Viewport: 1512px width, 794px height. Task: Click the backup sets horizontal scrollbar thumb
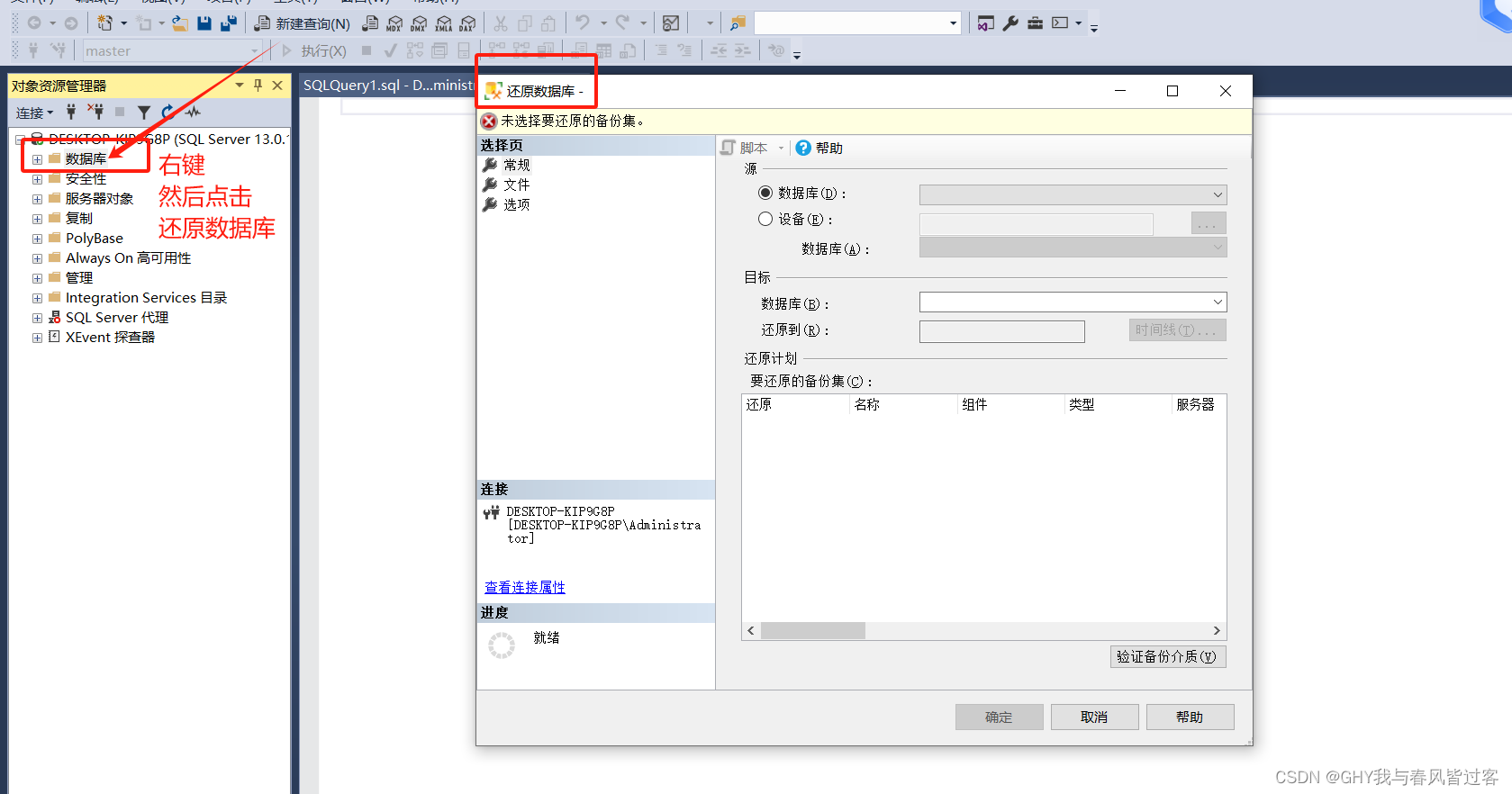click(813, 631)
